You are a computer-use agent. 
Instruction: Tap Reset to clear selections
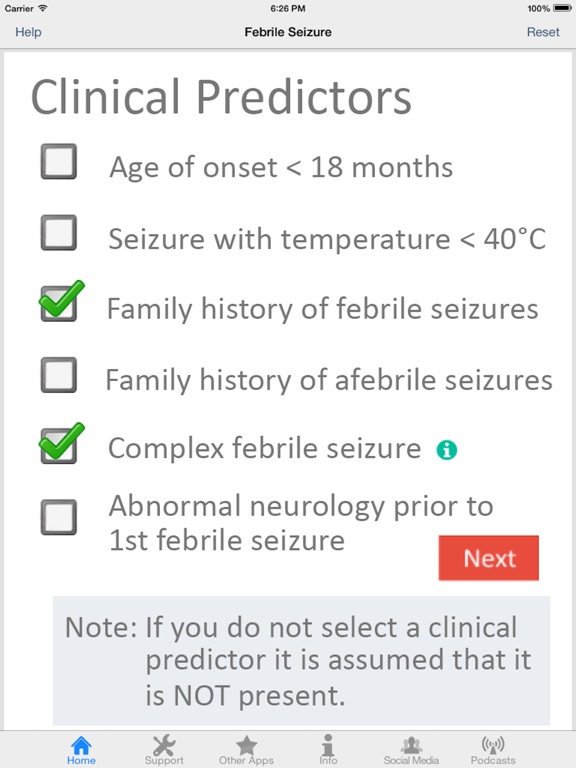tap(543, 32)
